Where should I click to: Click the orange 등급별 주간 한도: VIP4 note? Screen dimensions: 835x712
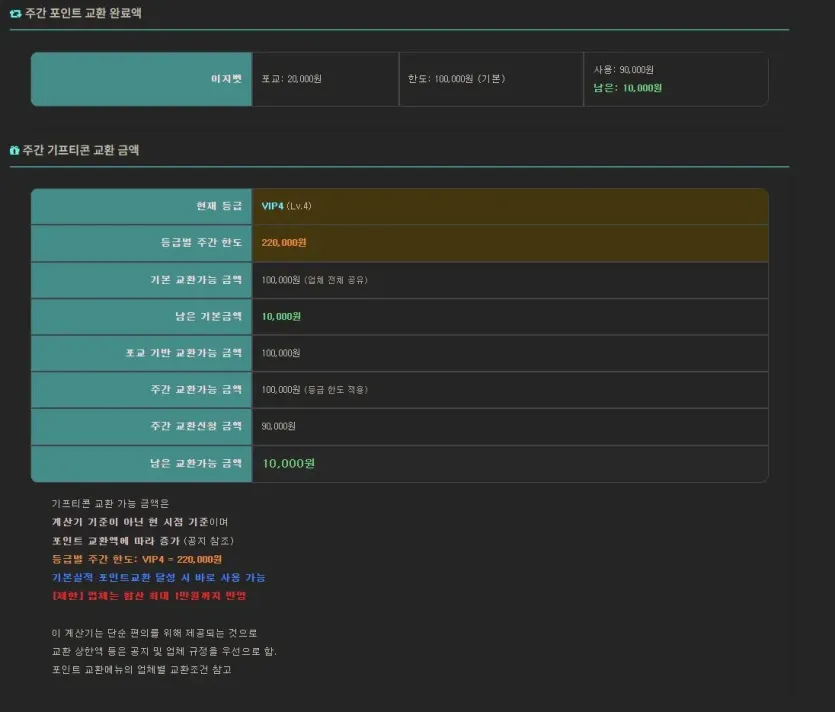136,559
